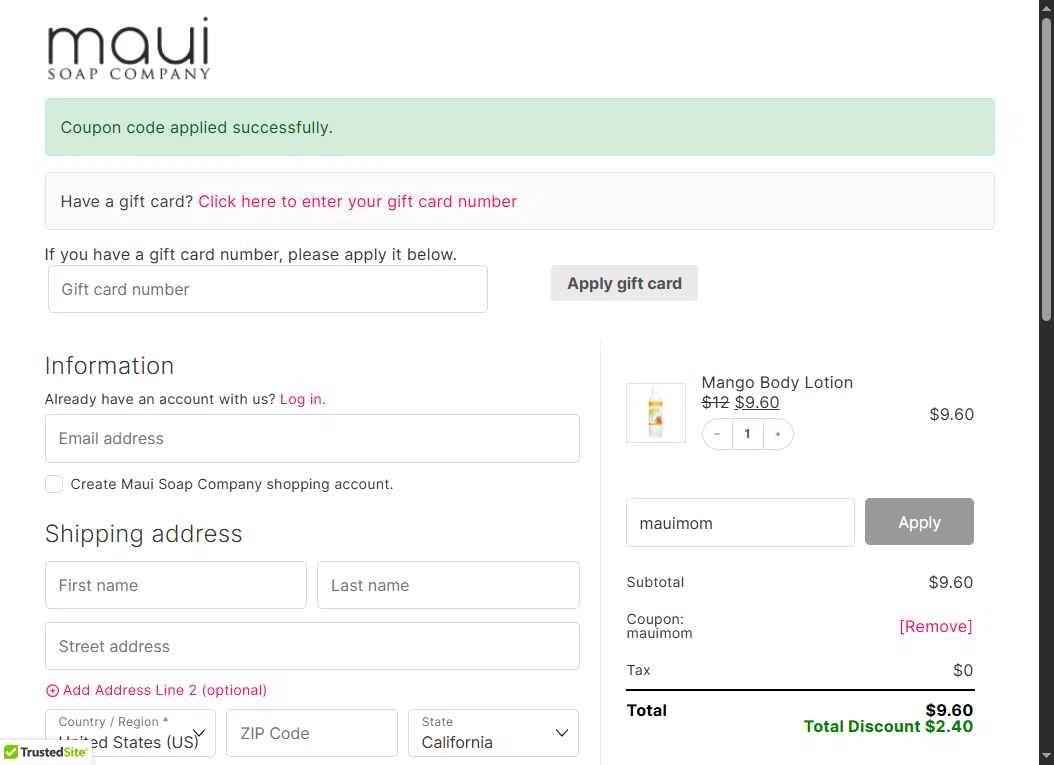Click the Total Discount $2.40 text
The image size is (1054, 765).
click(888, 727)
